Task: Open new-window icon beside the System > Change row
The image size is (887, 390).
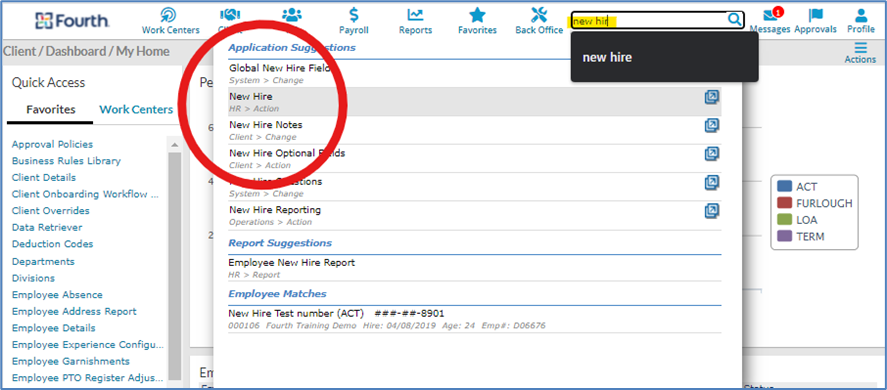Action: (x=712, y=183)
